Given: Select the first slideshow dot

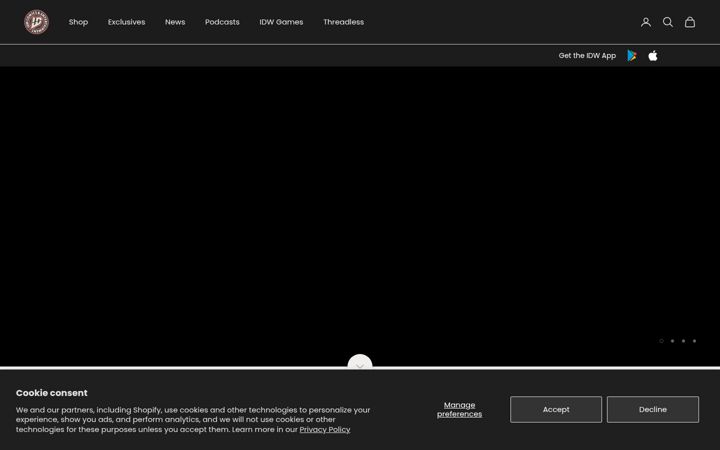Looking at the screenshot, I should (661, 341).
